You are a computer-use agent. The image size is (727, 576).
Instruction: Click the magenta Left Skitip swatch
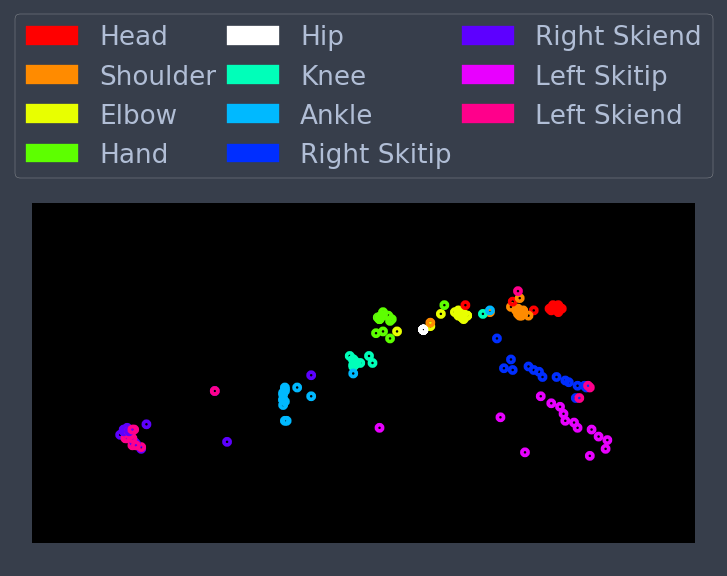(x=488, y=75)
